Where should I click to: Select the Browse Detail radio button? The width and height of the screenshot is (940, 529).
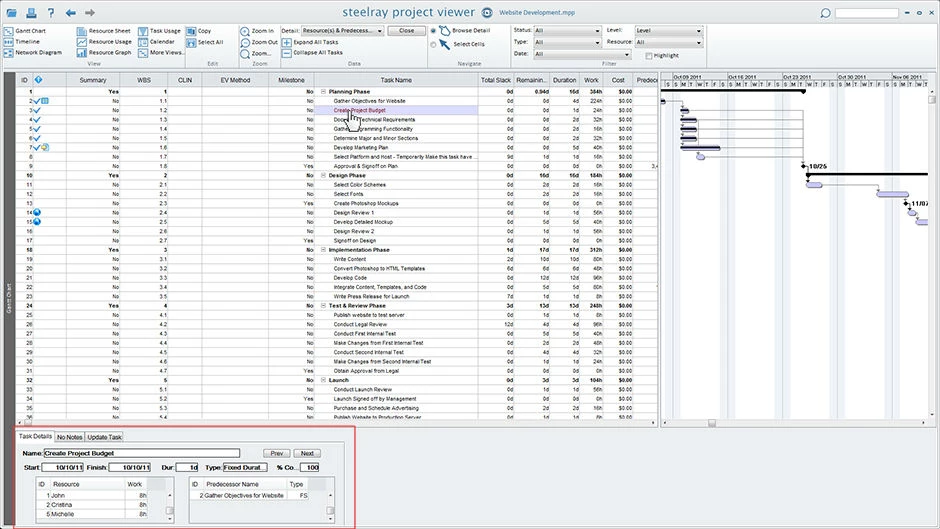(x=433, y=31)
